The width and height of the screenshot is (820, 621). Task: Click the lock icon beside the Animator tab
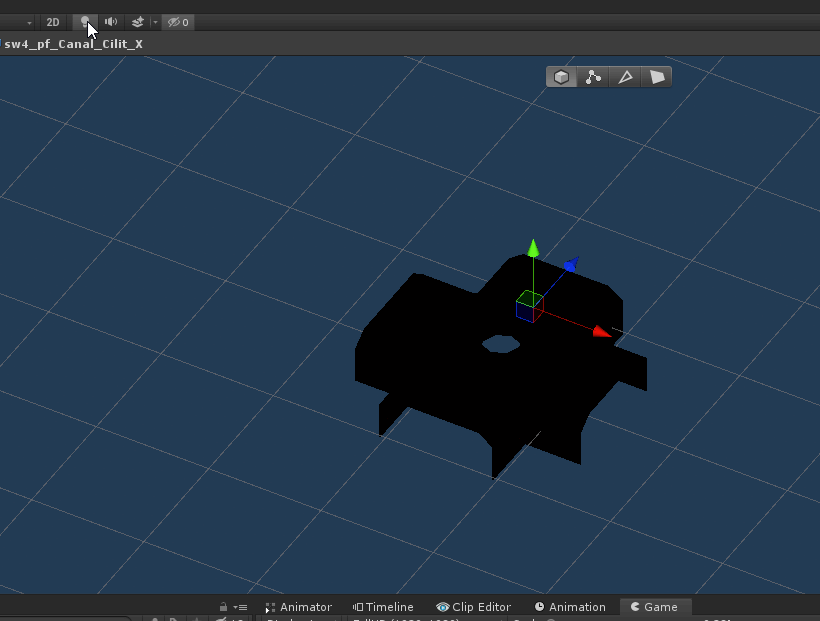(x=222, y=606)
